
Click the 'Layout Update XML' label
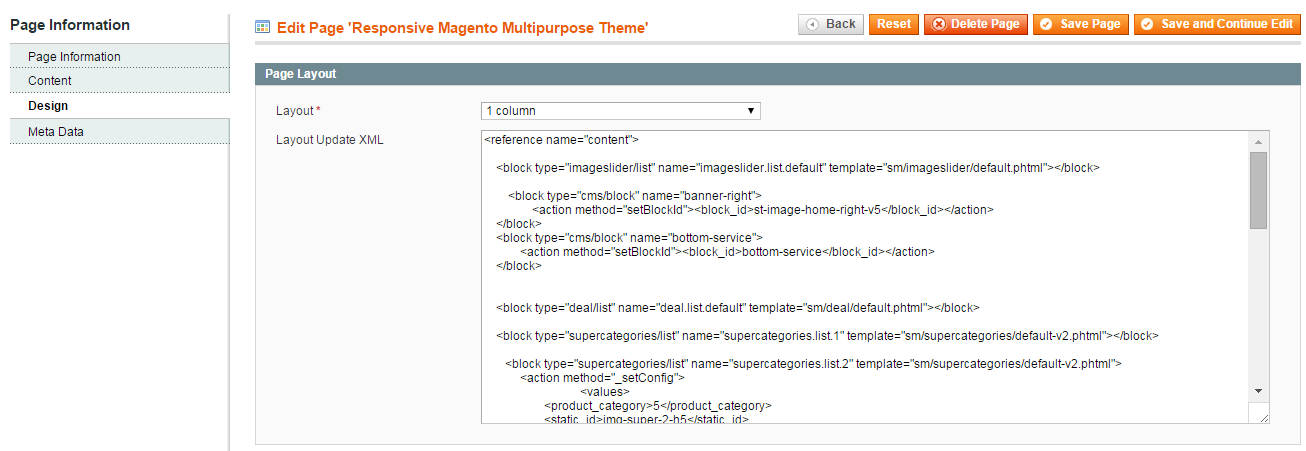pyautogui.click(x=329, y=140)
